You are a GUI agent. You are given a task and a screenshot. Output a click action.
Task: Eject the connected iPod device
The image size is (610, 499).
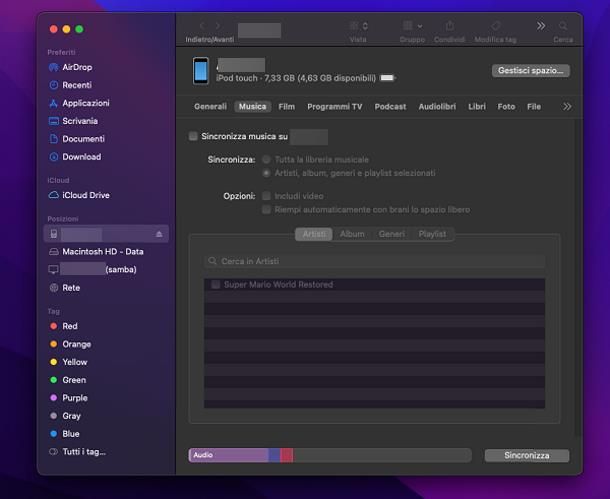click(x=160, y=234)
